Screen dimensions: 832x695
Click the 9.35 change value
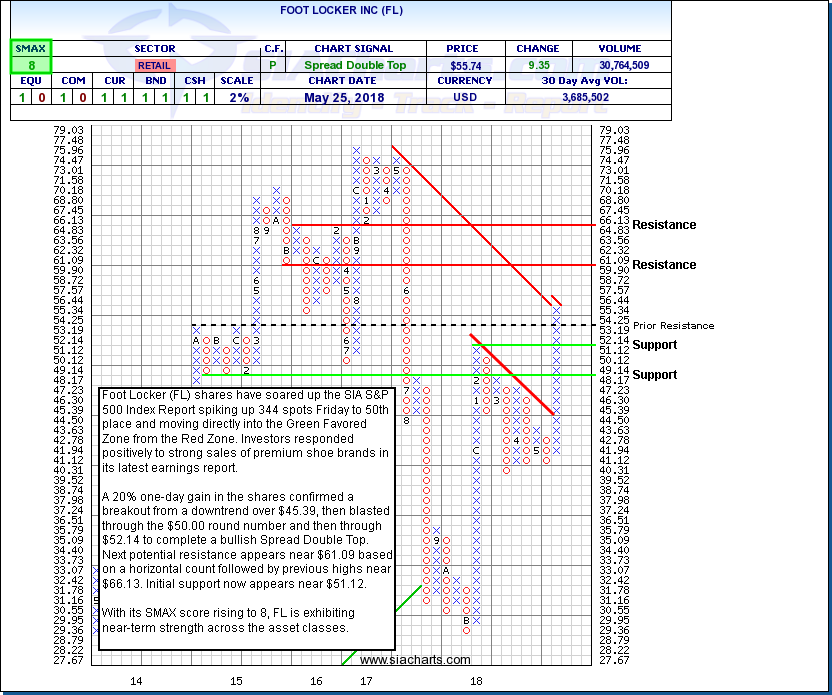click(x=536, y=65)
